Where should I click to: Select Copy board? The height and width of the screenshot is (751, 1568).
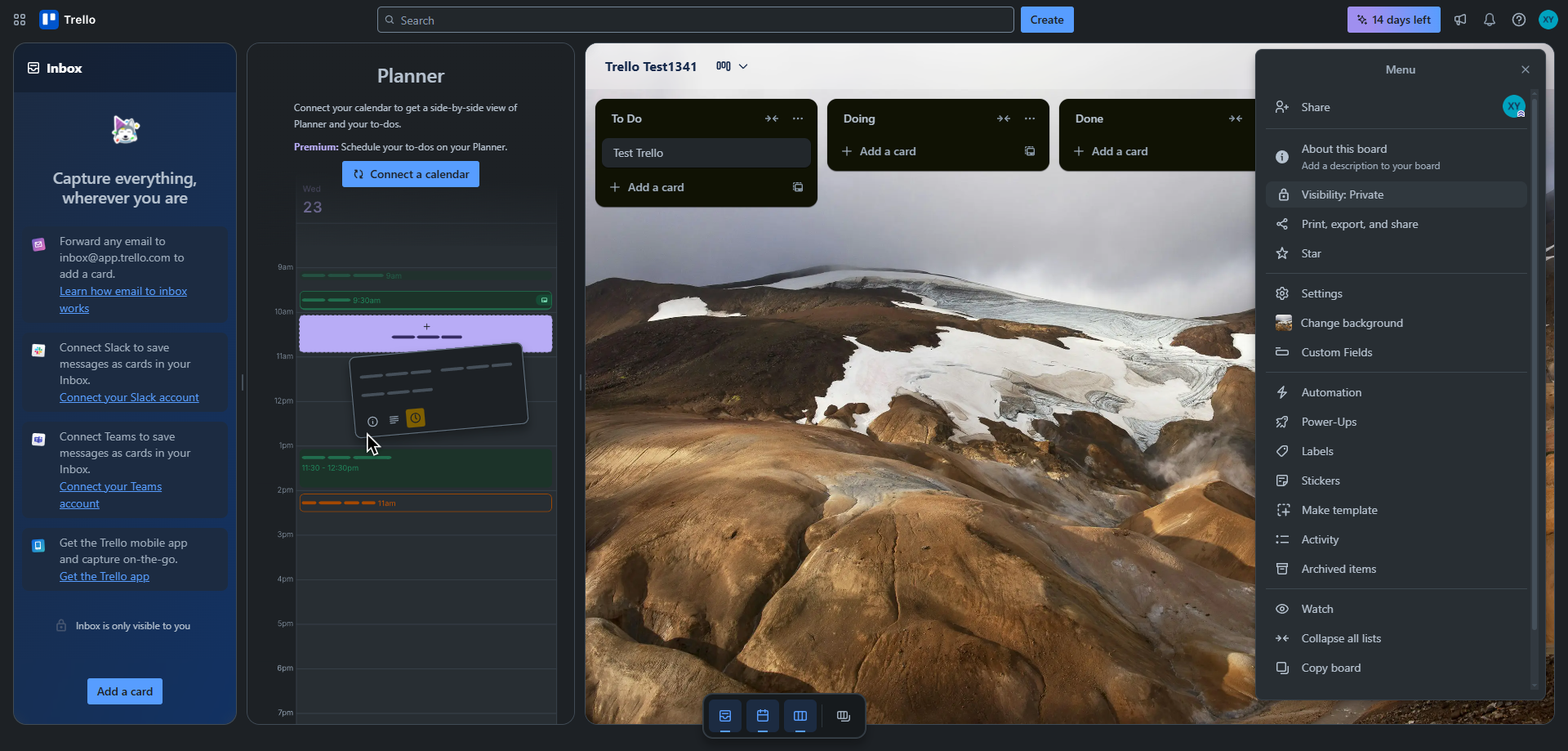click(1396, 668)
